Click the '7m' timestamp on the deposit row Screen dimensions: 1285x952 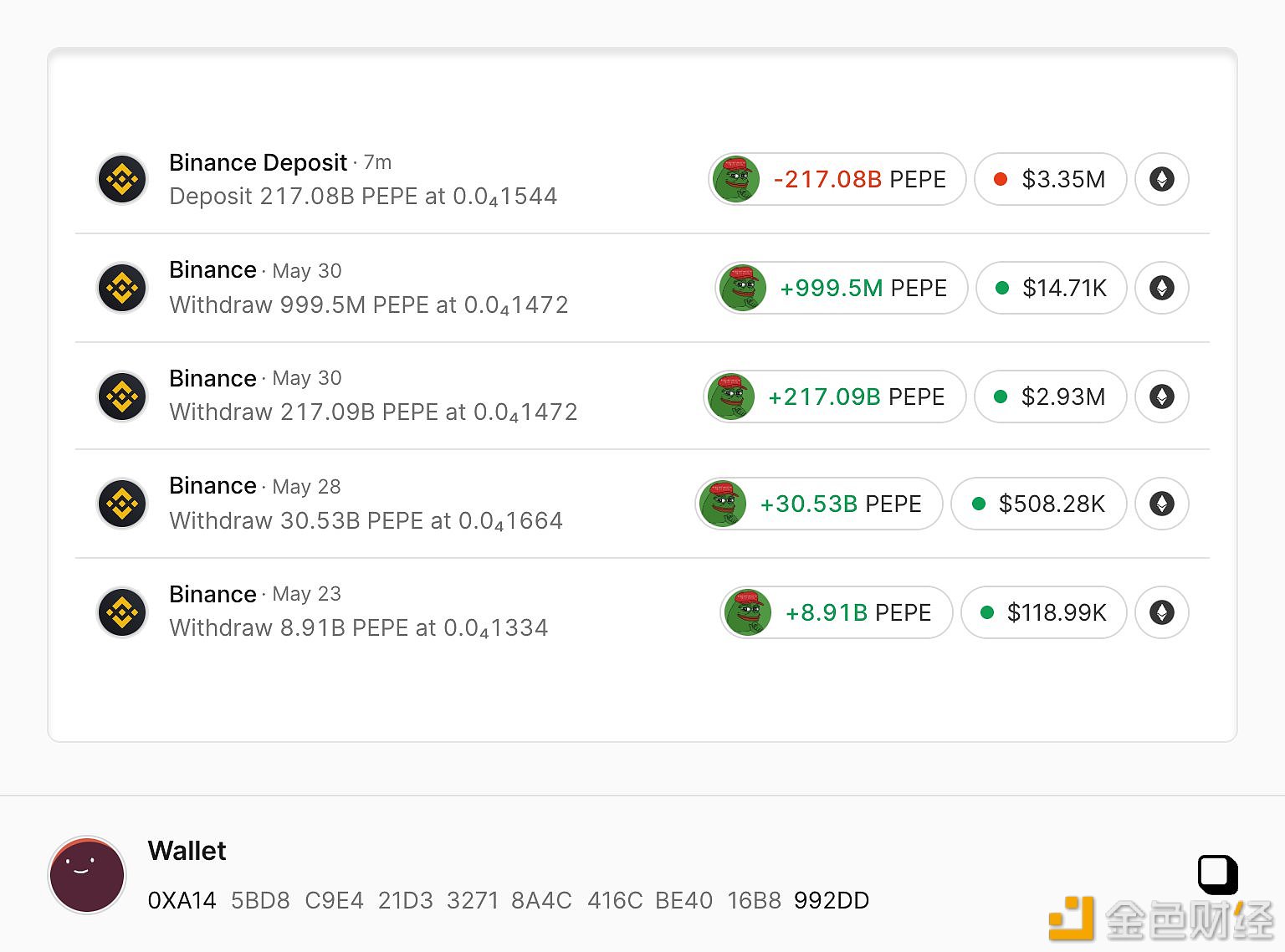377,162
